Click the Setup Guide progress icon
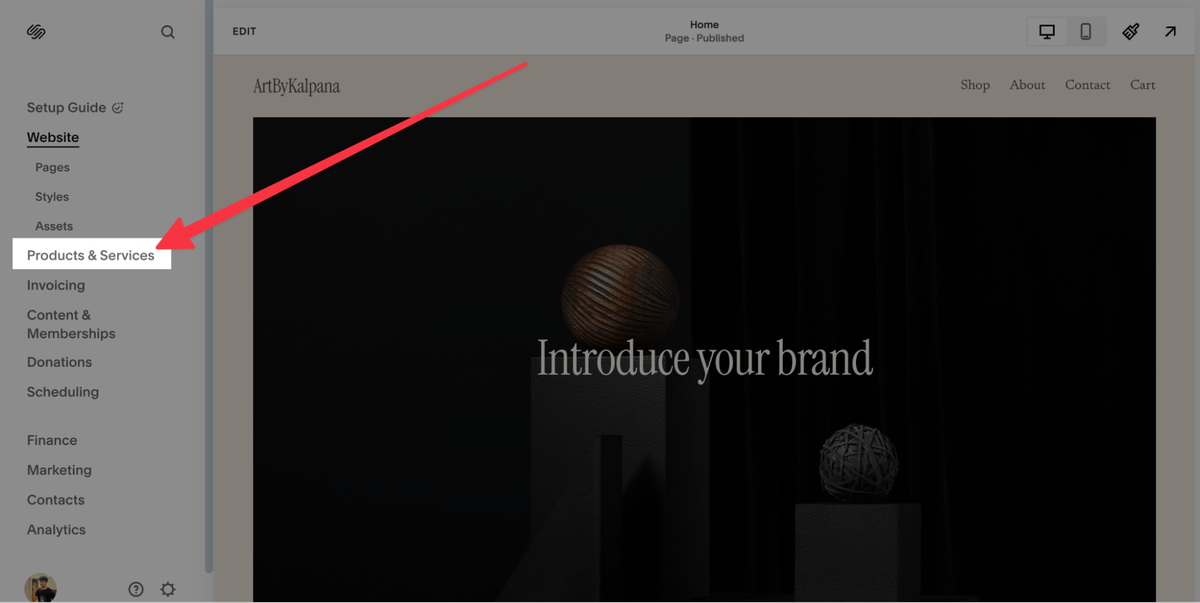The height and width of the screenshot is (603, 1200). tap(118, 107)
